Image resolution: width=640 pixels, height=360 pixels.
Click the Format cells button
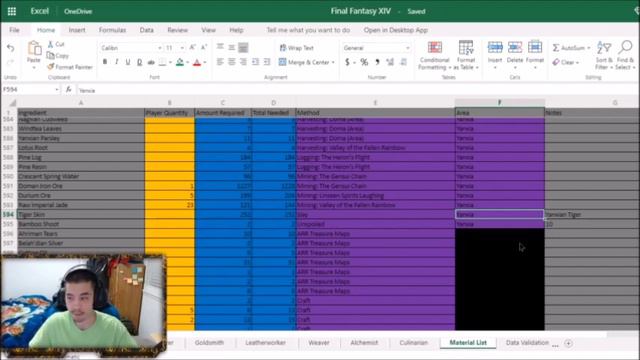(535, 55)
